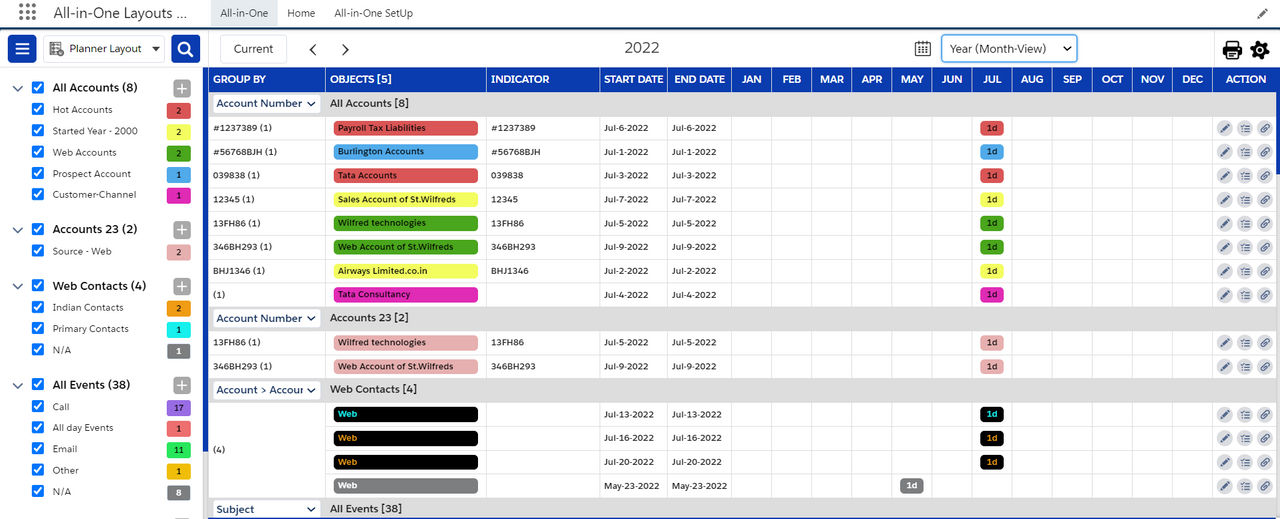
Task: Open the Account > Account group-by dropdown
Action: point(267,390)
